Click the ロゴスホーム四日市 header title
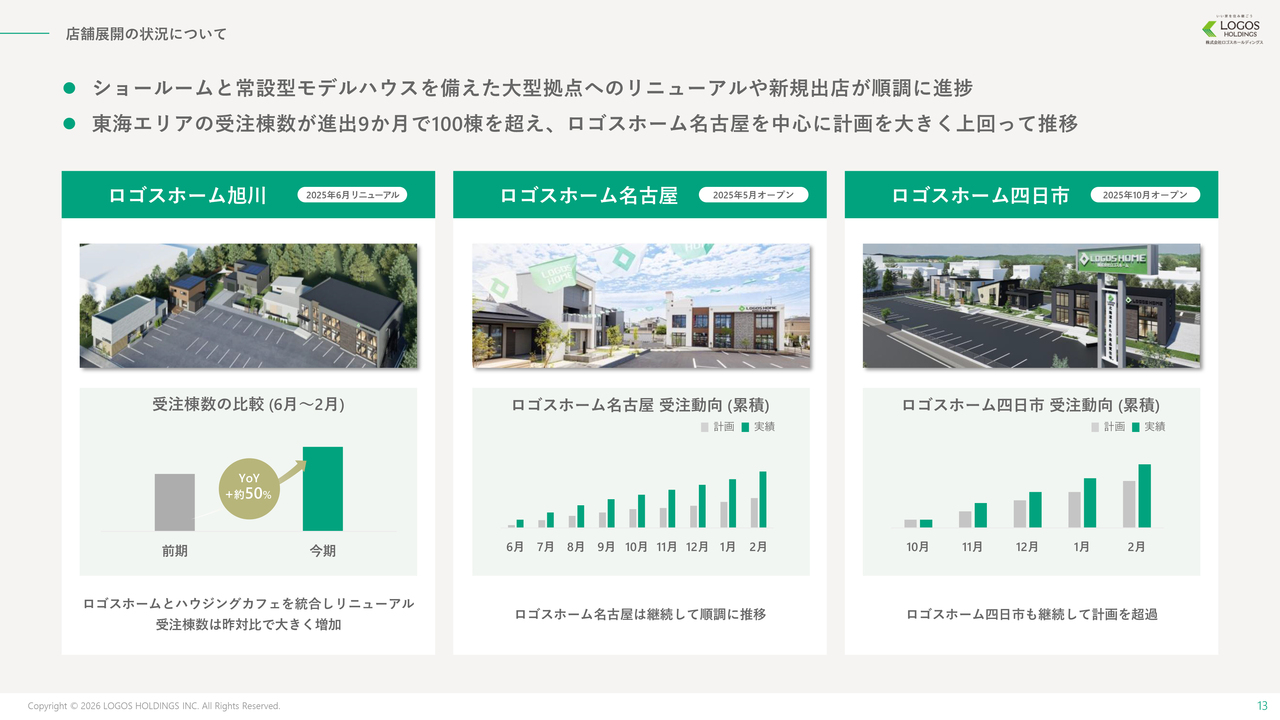Image resolution: width=1280 pixels, height=720 pixels. pyautogui.click(x=980, y=196)
